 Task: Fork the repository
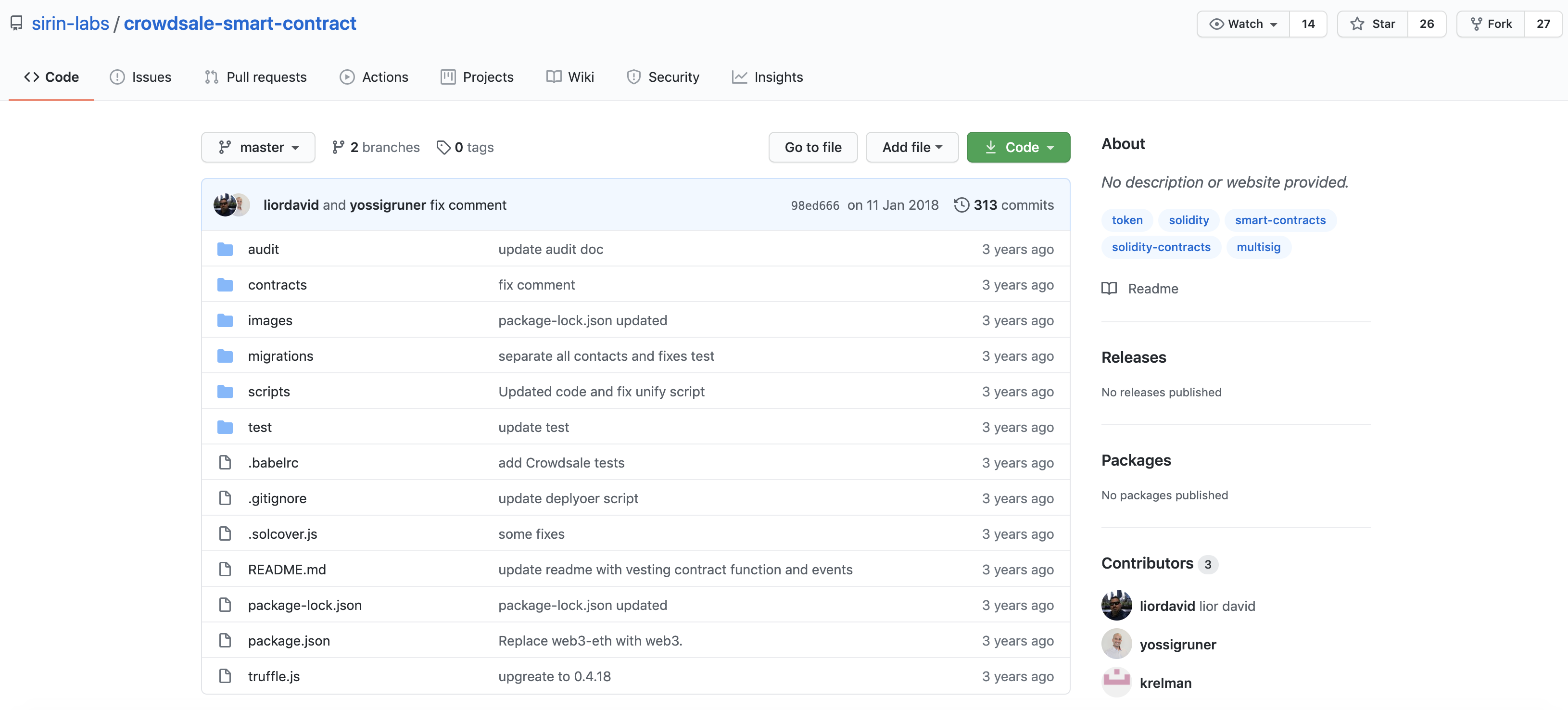pyautogui.click(x=1490, y=24)
